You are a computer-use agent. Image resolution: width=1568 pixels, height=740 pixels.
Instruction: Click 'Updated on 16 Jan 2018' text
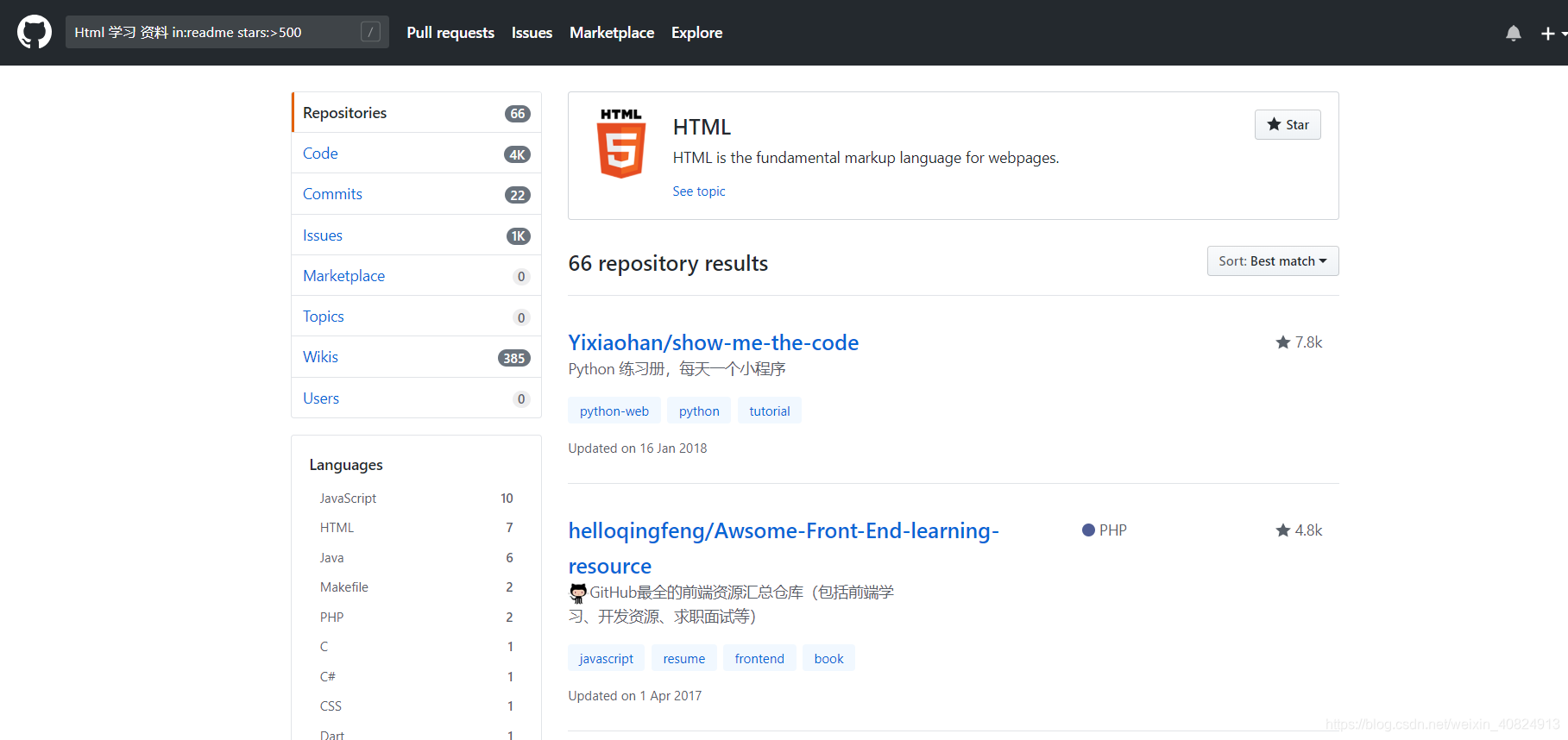click(638, 448)
